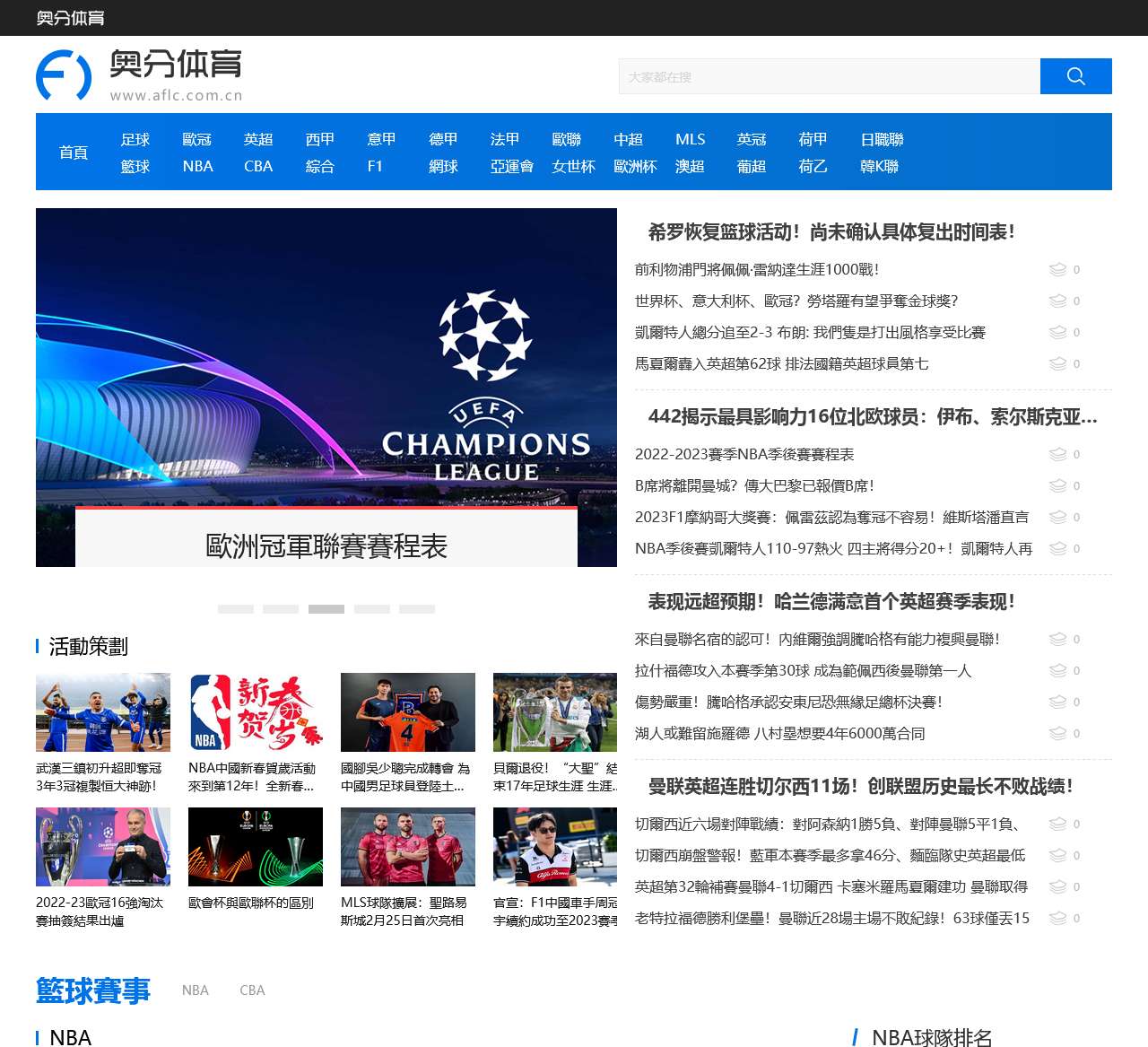
Task: Open 歐洲冠軍聯賽賽程表 banner caption
Action: coord(326,545)
